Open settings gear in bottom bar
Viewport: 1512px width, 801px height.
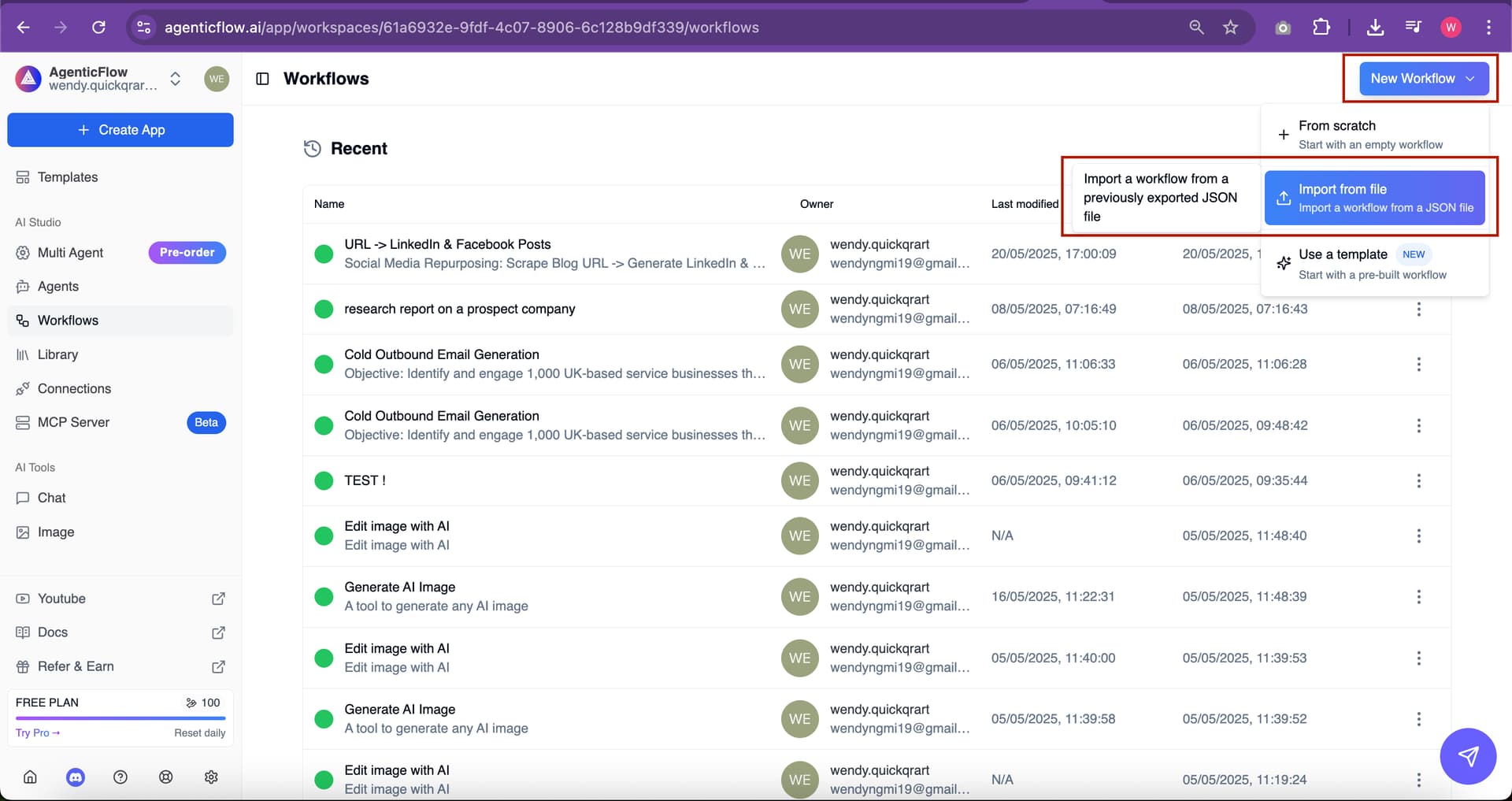click(x=211, y=777)
